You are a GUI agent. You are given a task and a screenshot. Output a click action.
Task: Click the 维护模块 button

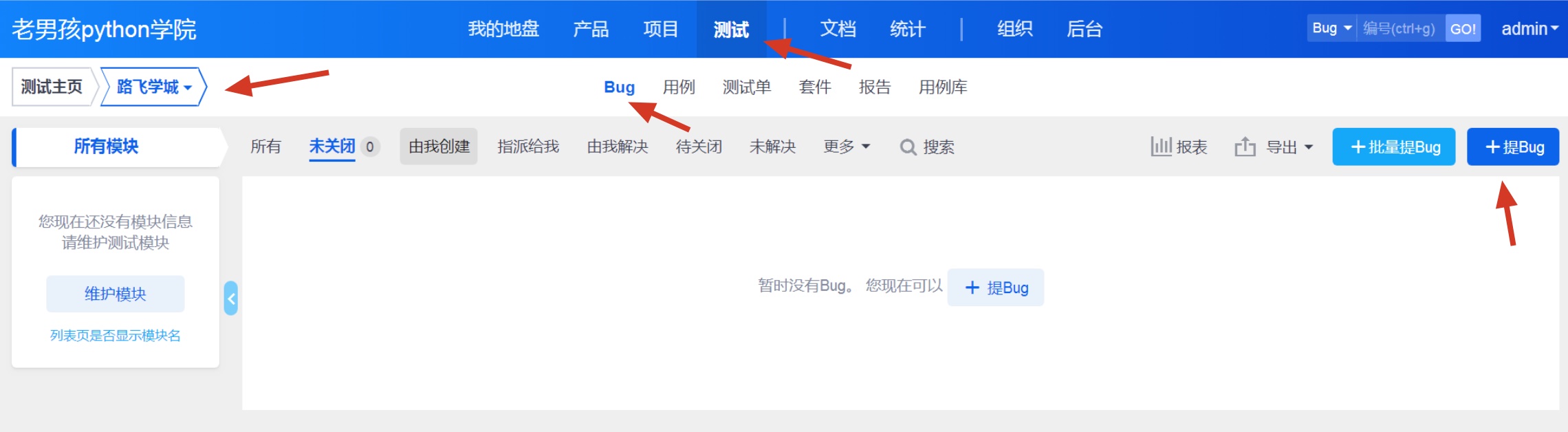click(116, 294)
